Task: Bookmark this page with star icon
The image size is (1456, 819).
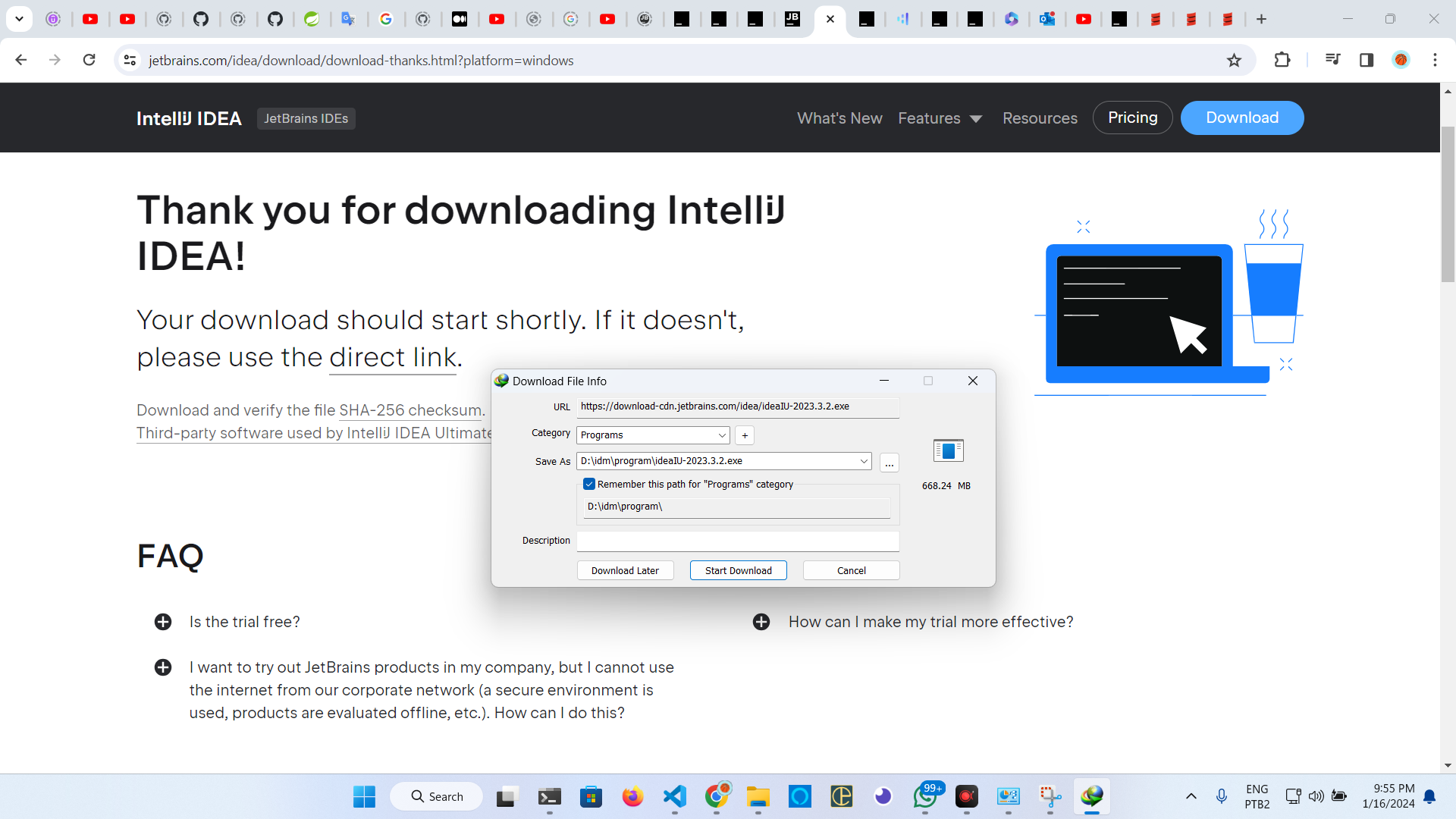Action: [x=1234, y=61]
